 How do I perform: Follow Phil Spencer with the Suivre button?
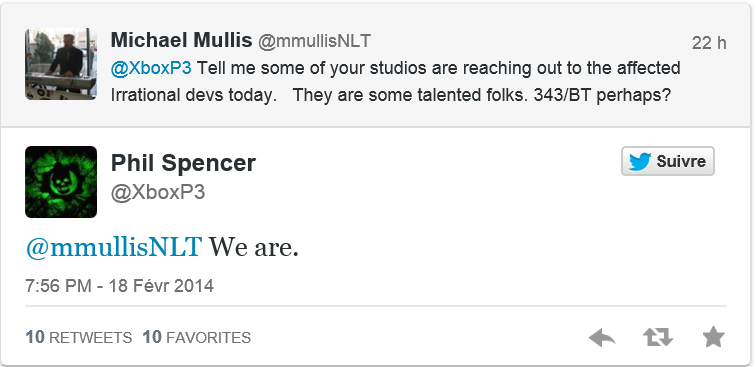[x=668, y=161]
